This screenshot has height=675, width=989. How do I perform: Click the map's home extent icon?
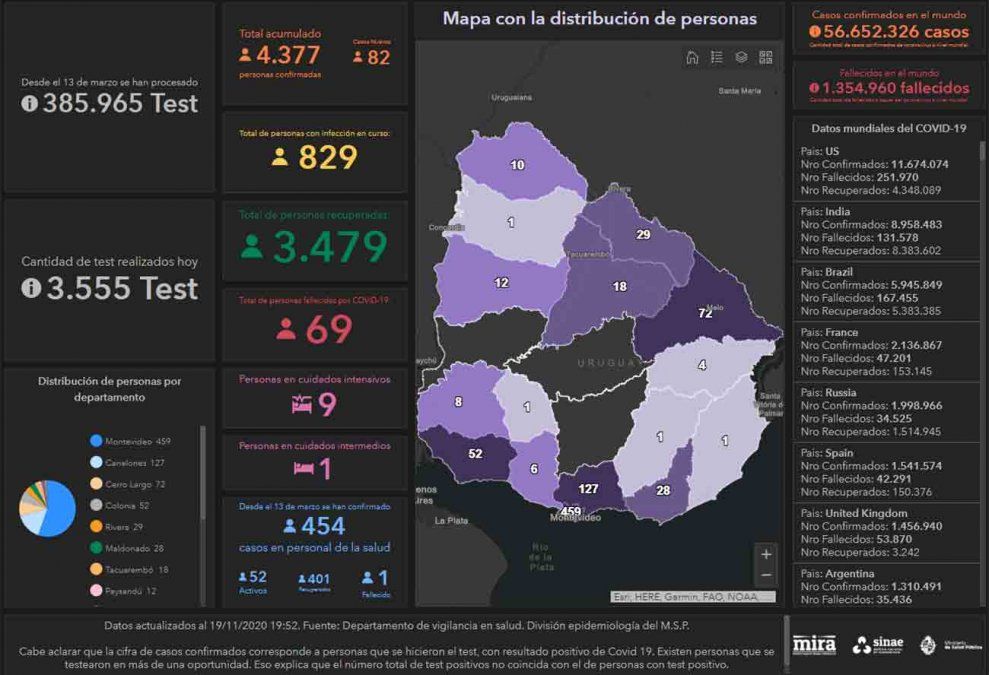692,57
